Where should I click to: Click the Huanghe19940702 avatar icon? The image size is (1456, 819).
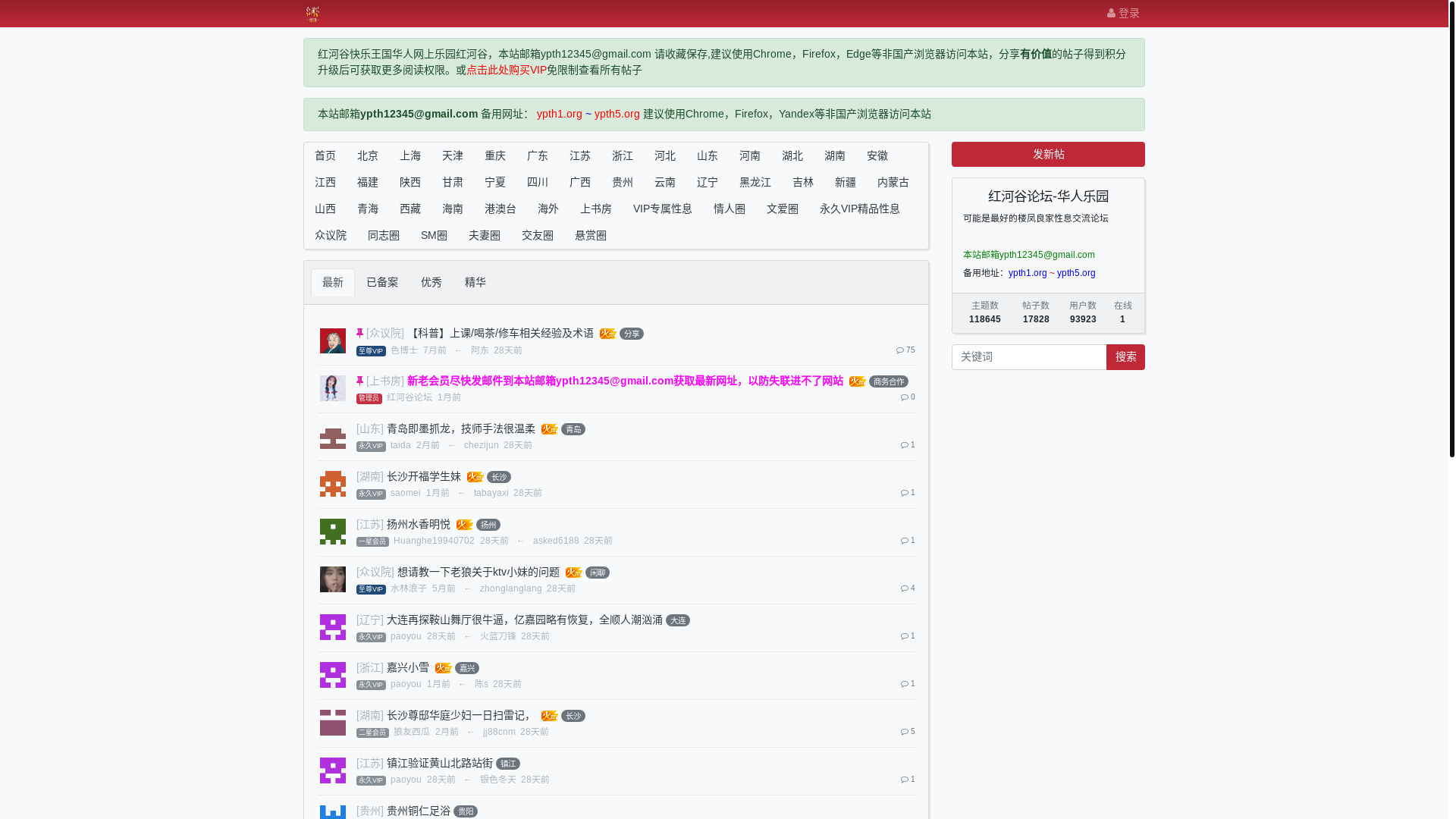point(332,532)
